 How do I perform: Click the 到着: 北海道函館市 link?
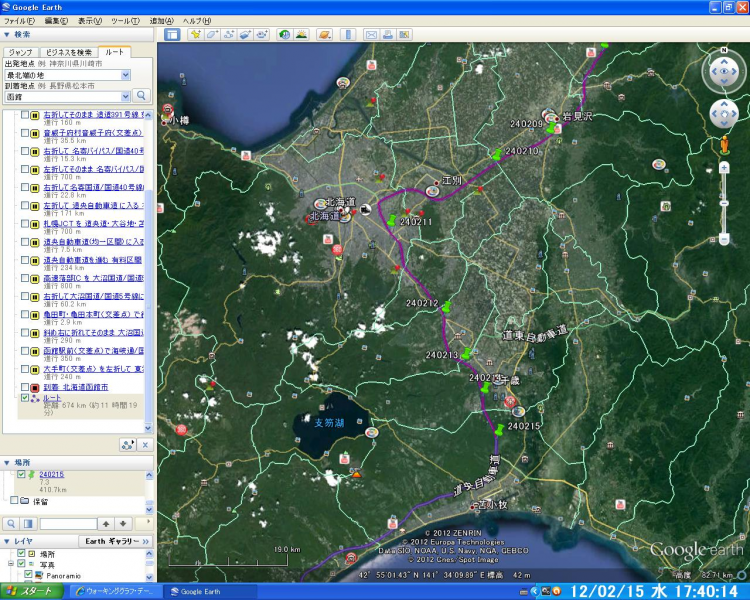click(x=76, y=387)
